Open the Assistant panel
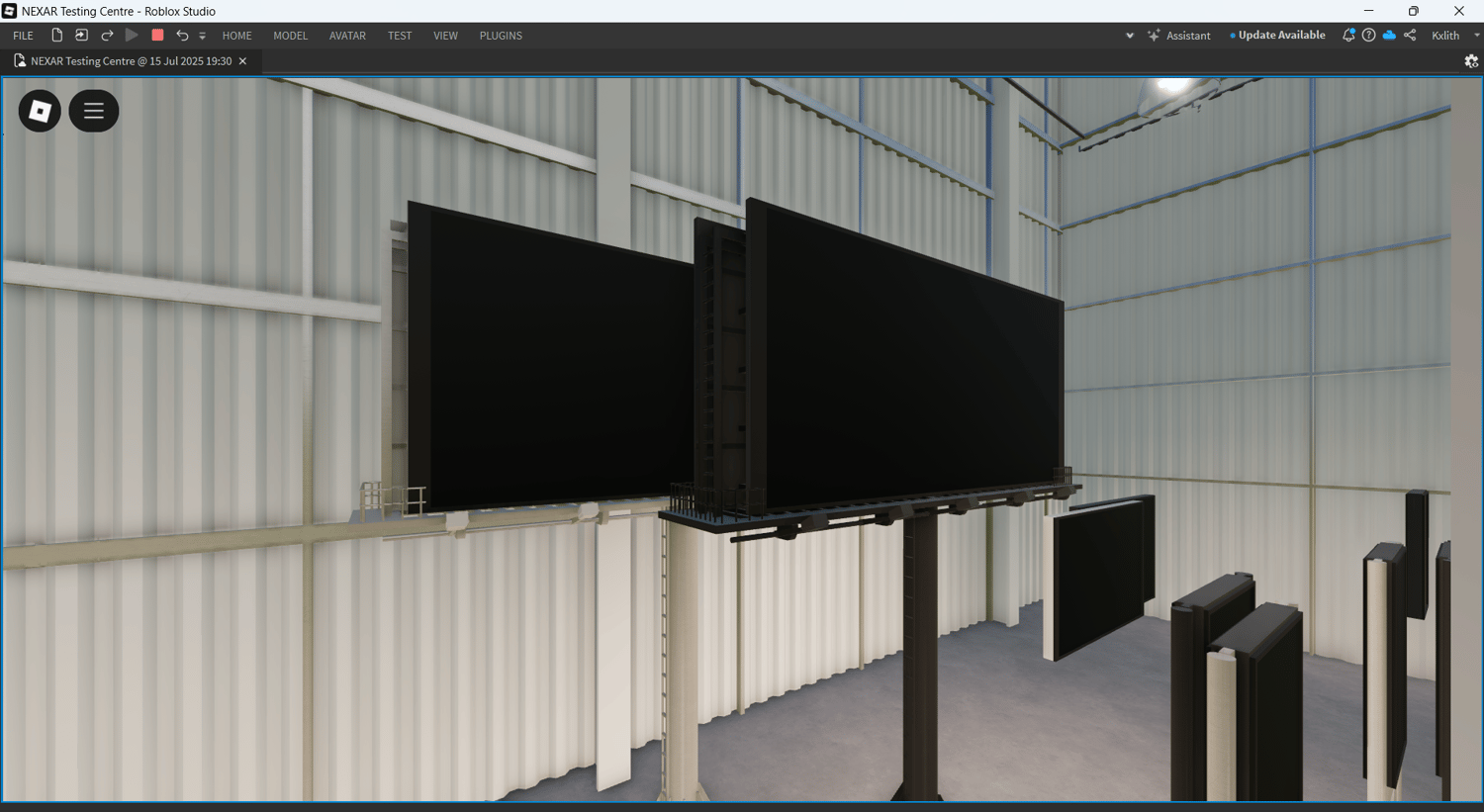Screen dimensions: 1484x812 [1178, 36]
